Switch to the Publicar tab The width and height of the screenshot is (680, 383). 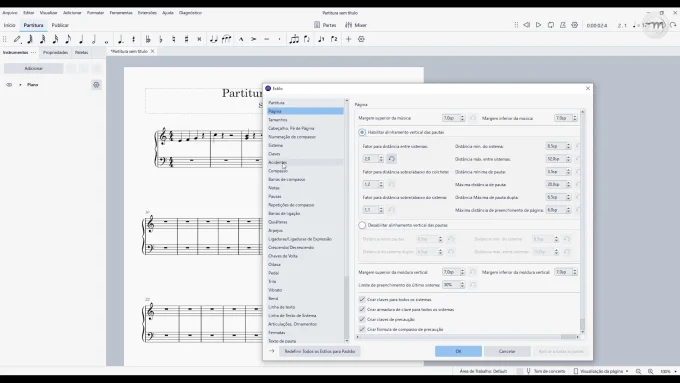(60, 25)
